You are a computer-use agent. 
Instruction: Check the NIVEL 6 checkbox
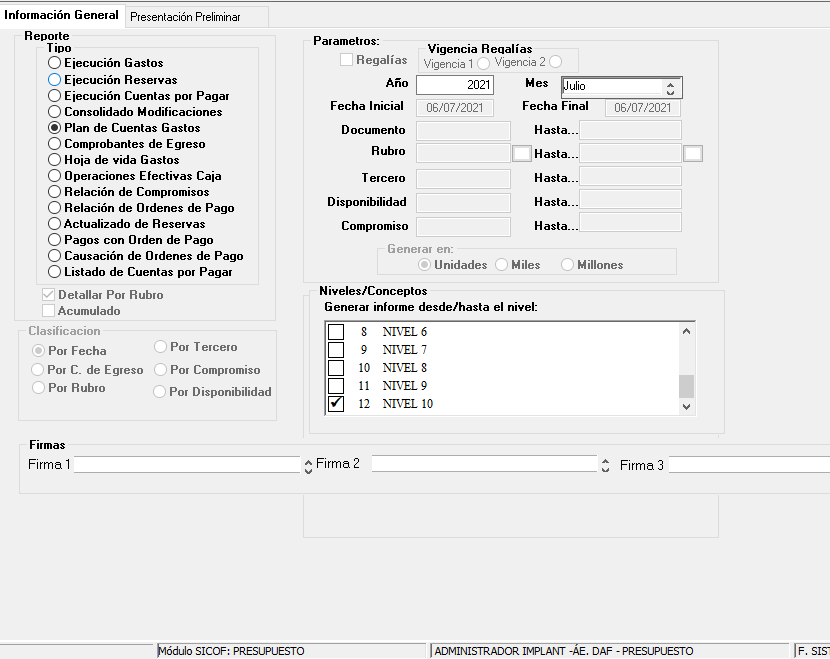coord(337,332)
